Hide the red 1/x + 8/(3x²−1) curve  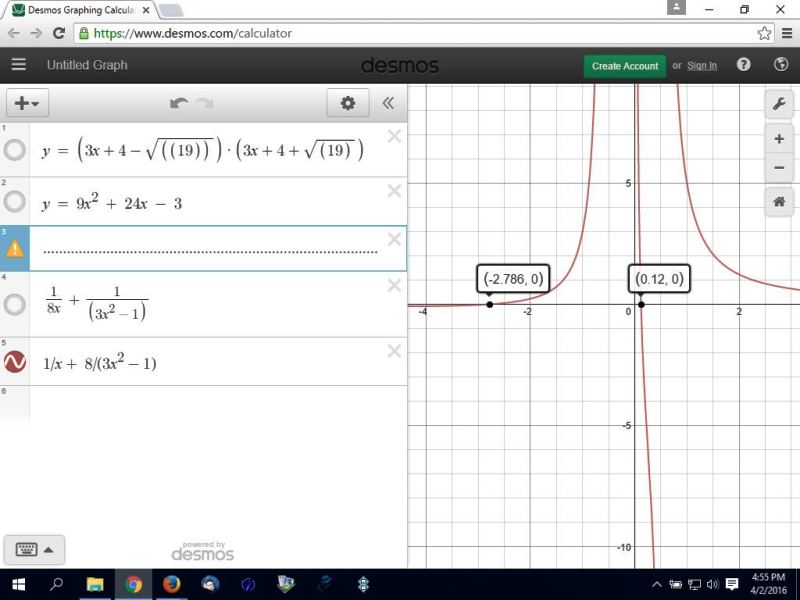[x=15, y=362]
